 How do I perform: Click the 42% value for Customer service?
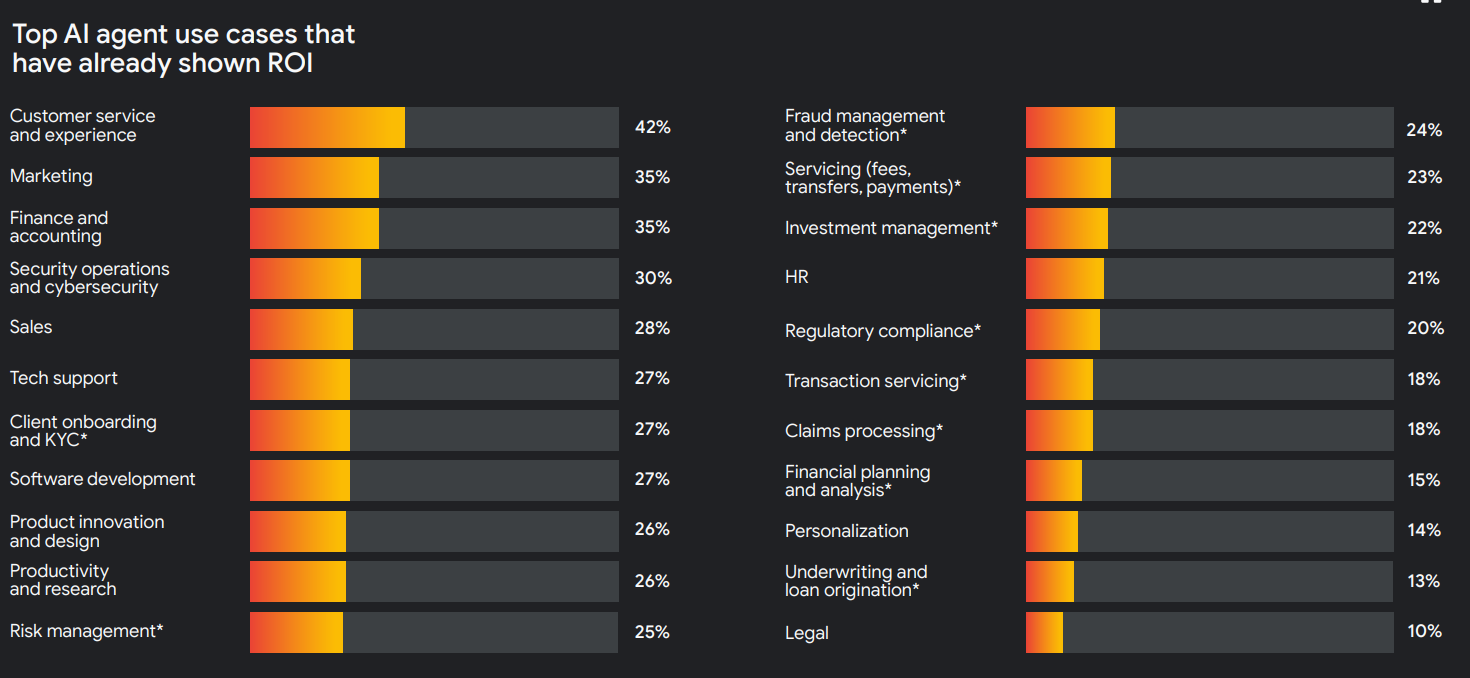coord(652,127)
